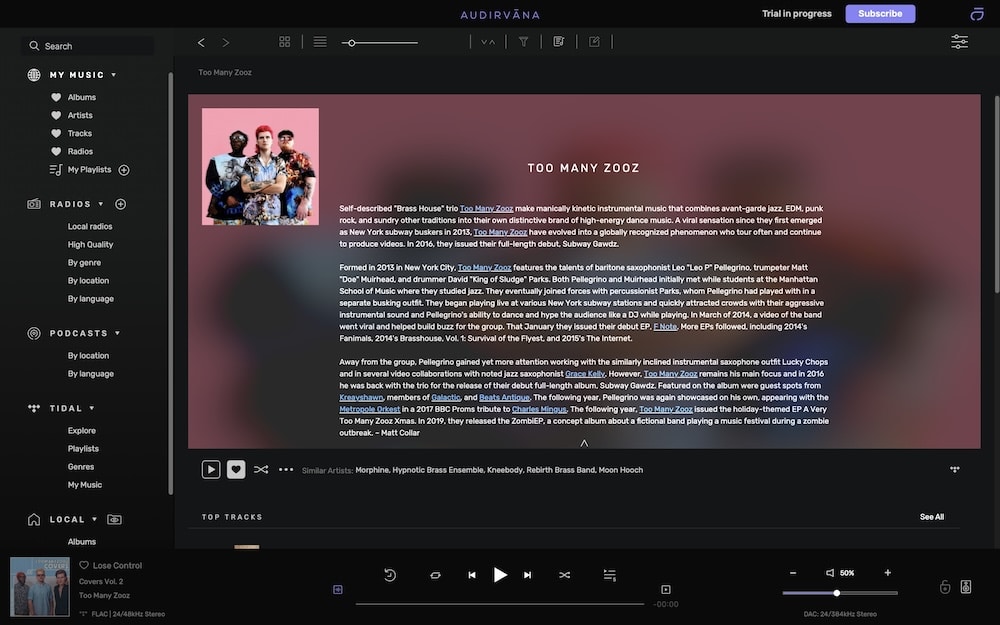The height and width of the screenshot is (625, 1000).
Task: Mute audio with the speaker icon
Action: coord(830,573)
